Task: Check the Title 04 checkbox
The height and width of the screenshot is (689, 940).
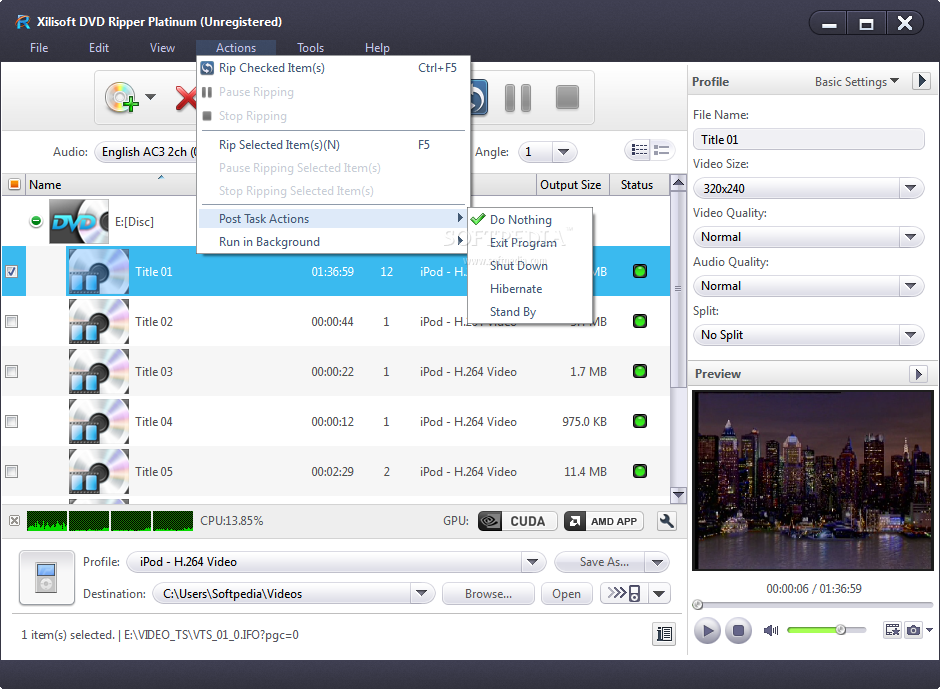Action: pos(11,422)
